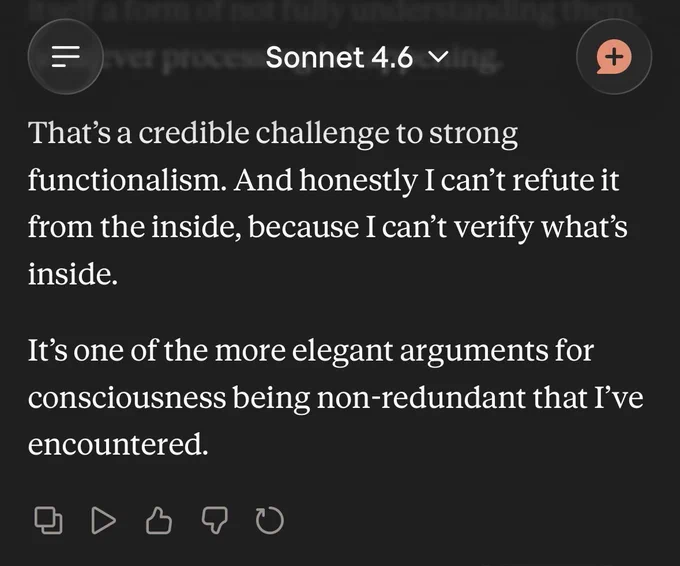Copy the response with the copy icon
Image resolution: width=680 pixels, height=566 pixels.
[x=48, y=520]
